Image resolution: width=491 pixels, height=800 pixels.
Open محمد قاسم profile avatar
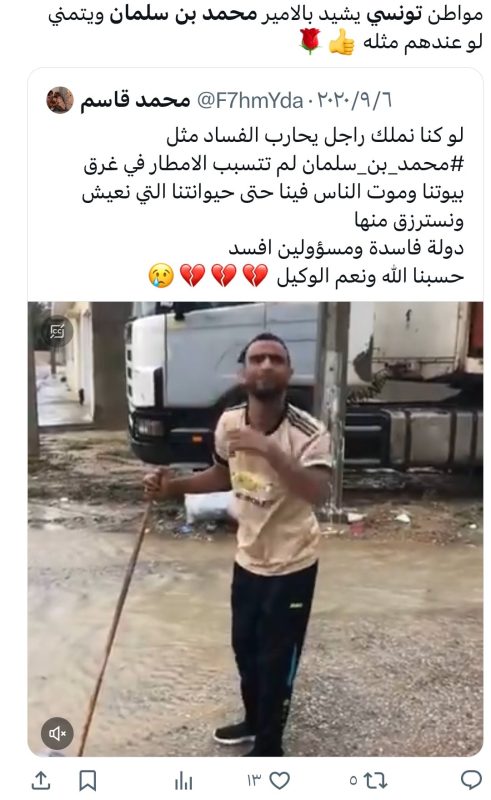tap(60, 100)
